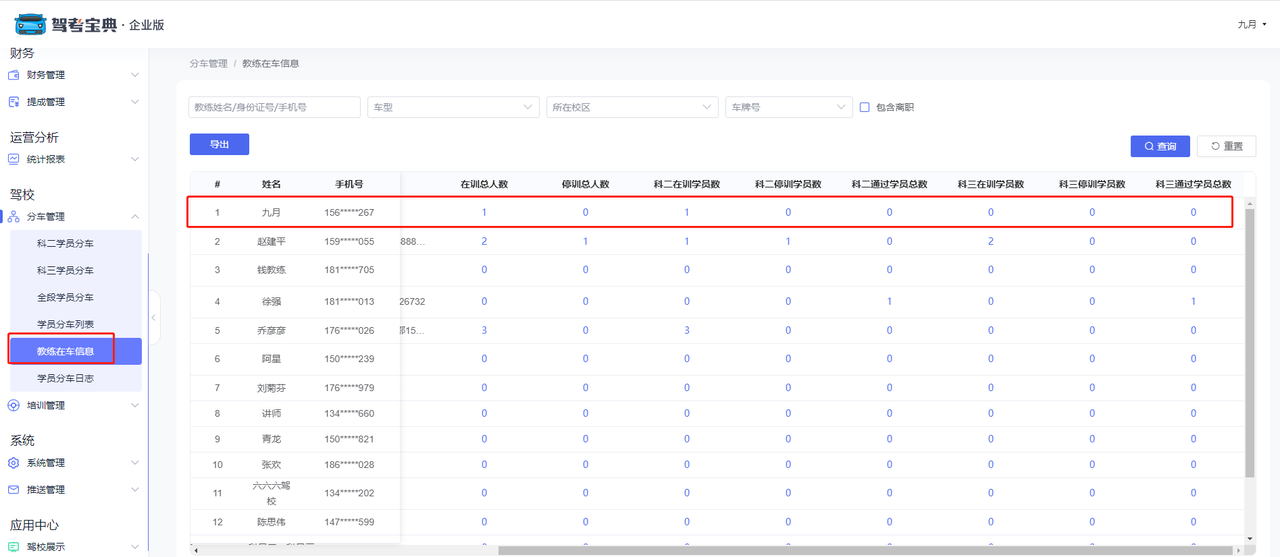Click the 教练姓名/身份证号/手机号 search field
Viewport: 1280px width, 557px height.
point(274,107)
